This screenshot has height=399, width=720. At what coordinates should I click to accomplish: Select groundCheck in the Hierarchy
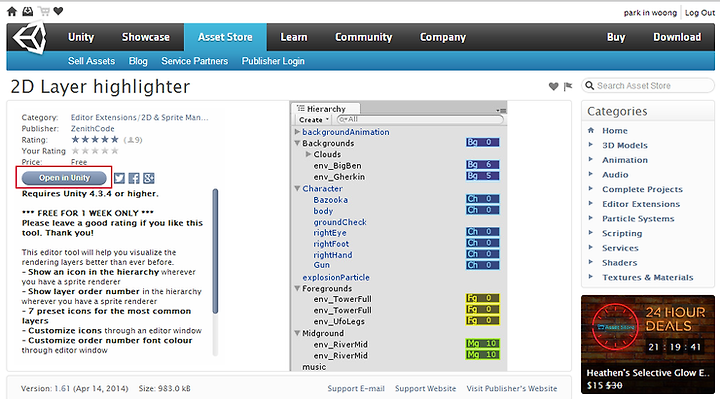(340, 222)
